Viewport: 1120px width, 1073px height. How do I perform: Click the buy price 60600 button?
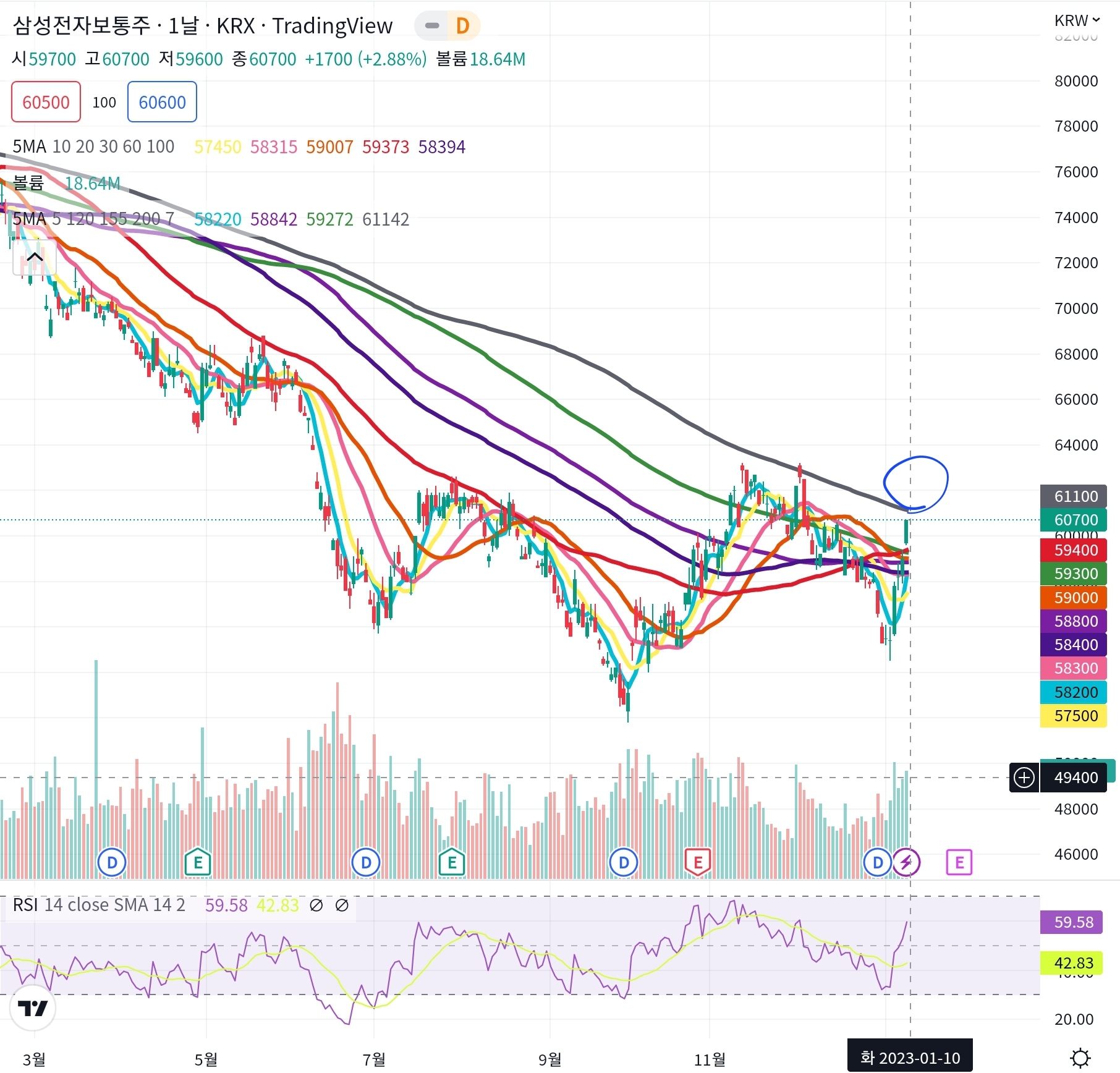pos(162,102)
